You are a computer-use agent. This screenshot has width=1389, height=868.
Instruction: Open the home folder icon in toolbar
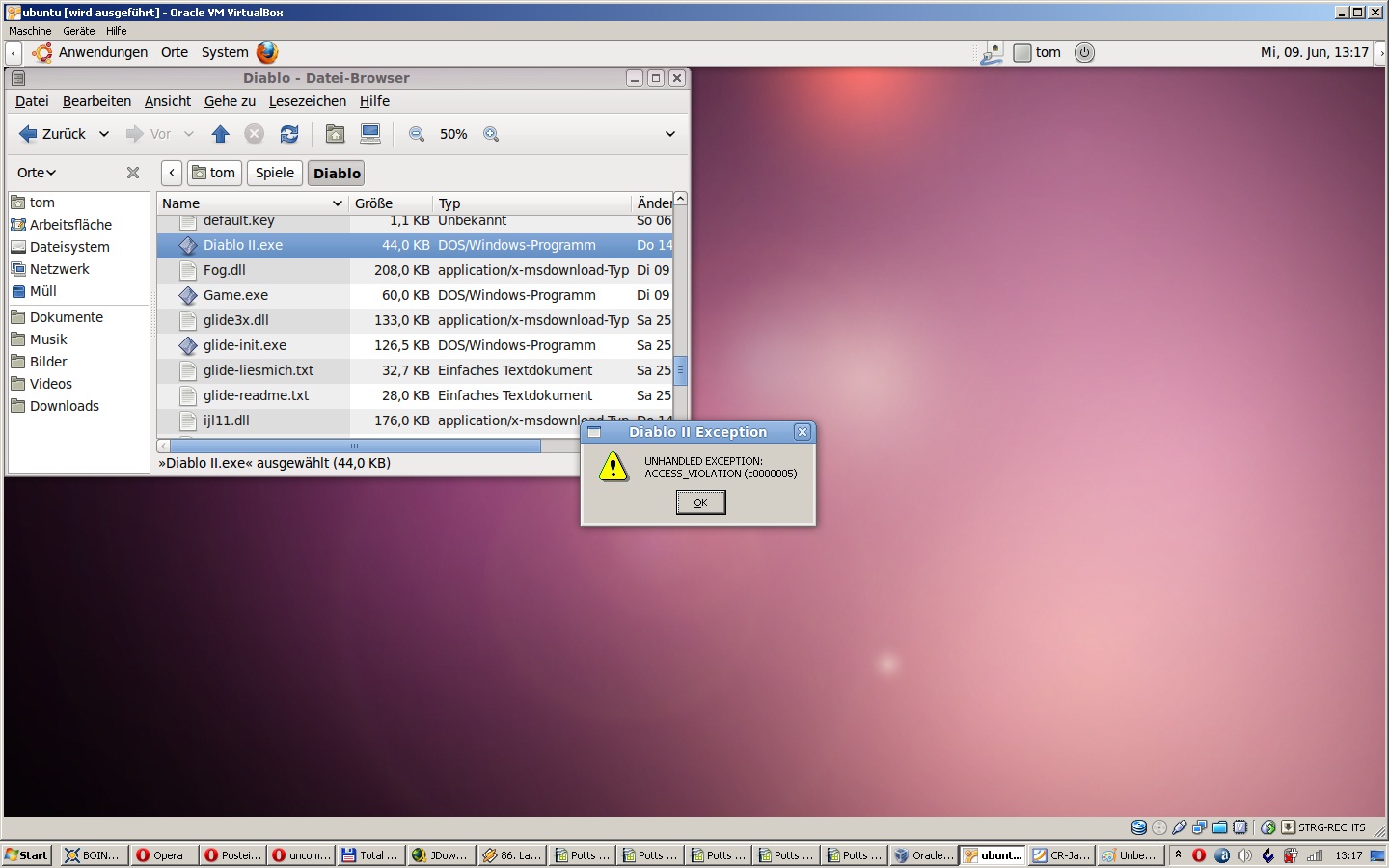(335, 134)
